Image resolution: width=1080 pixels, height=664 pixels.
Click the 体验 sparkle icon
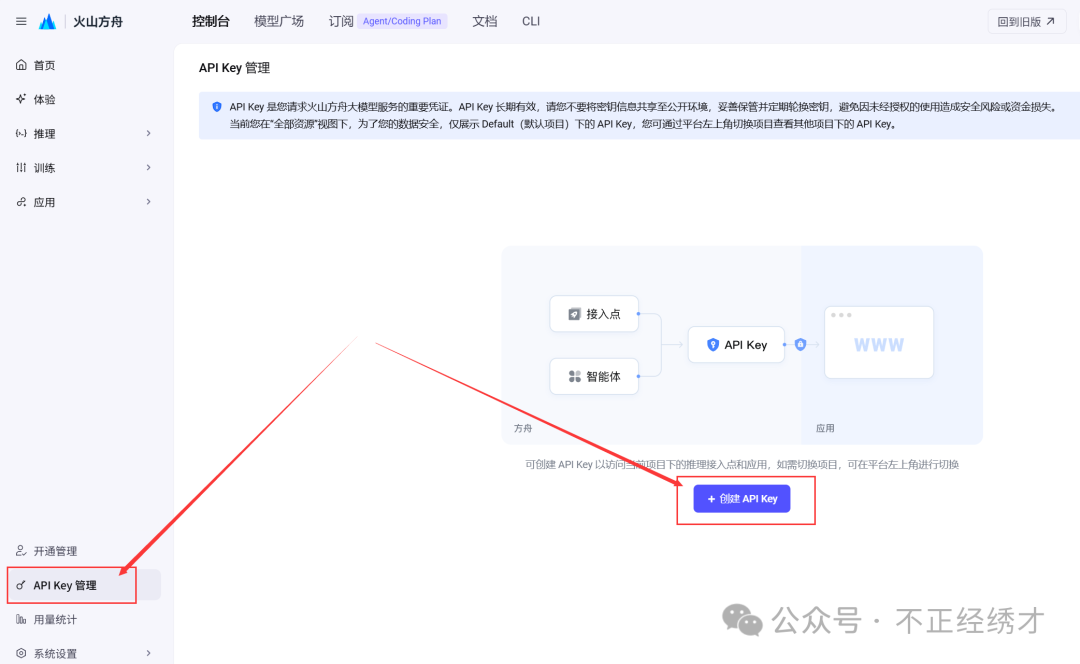pos(21,99)
